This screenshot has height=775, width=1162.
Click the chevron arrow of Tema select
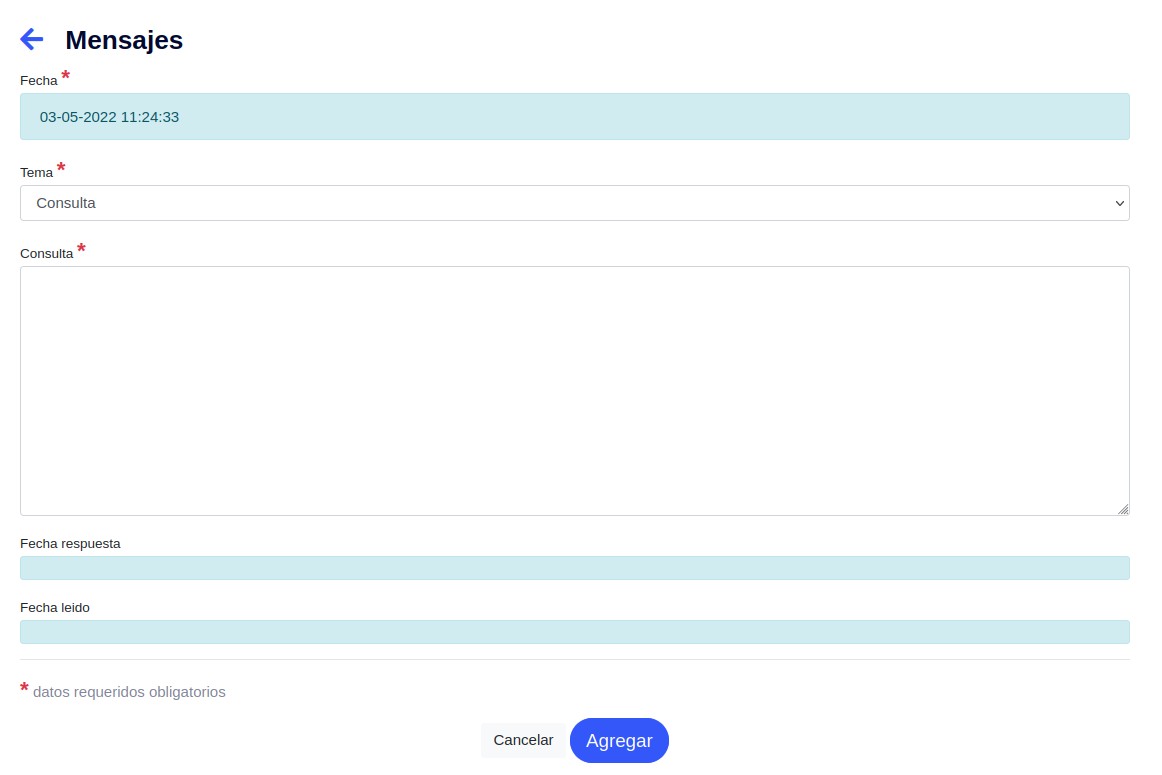coord(1119,203)
